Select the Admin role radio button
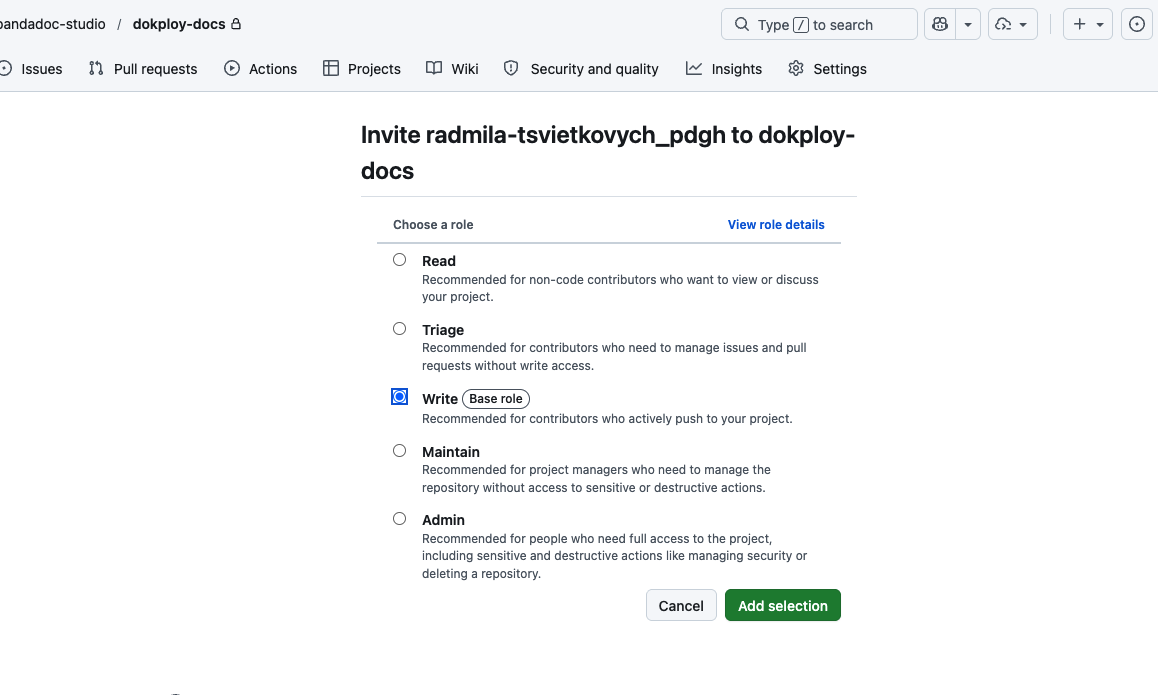This screenshot has height=695, width=1158. (x=400, y=518)
